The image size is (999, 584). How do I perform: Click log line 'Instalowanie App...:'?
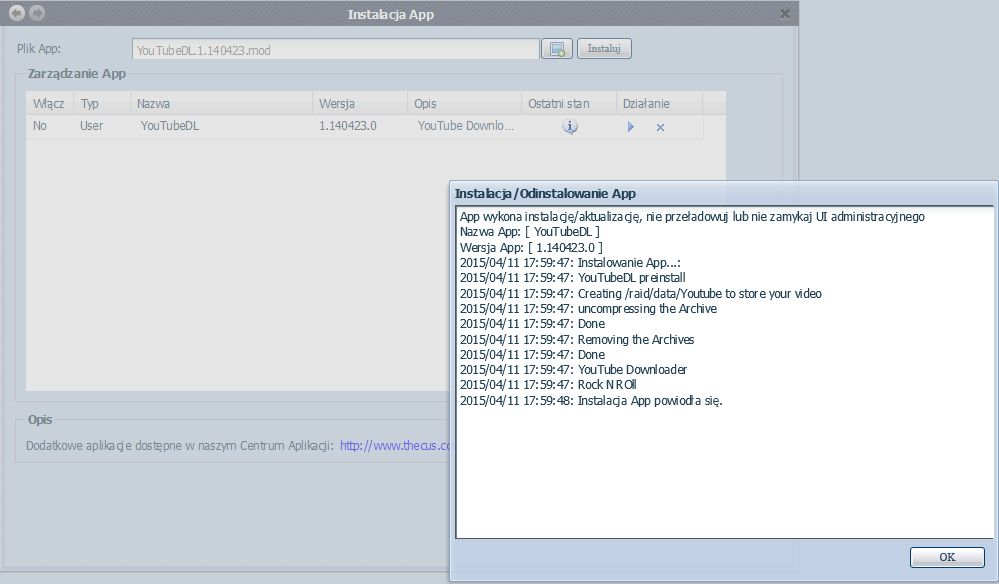570,262
